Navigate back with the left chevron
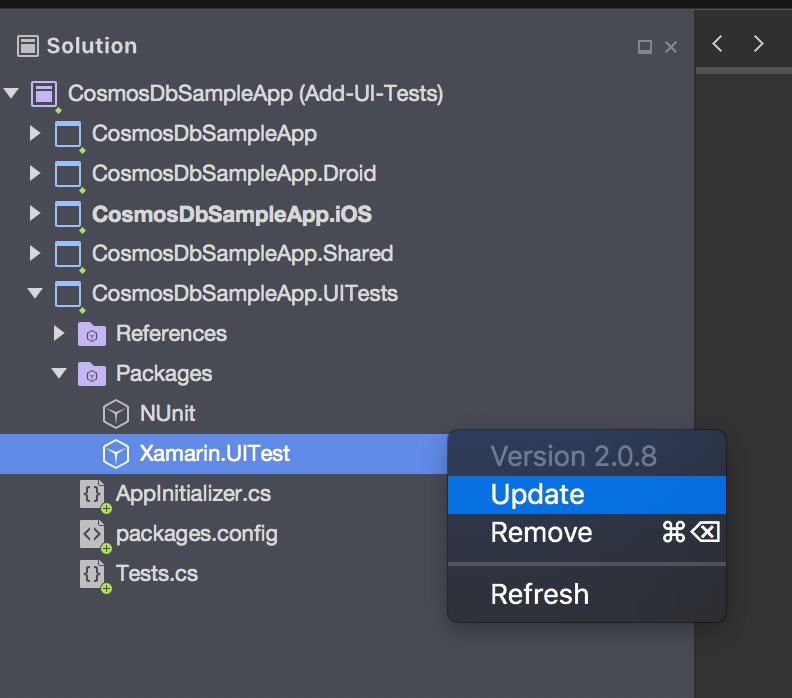The height and width of the screenshot is (698, 792). pos(717,43)
